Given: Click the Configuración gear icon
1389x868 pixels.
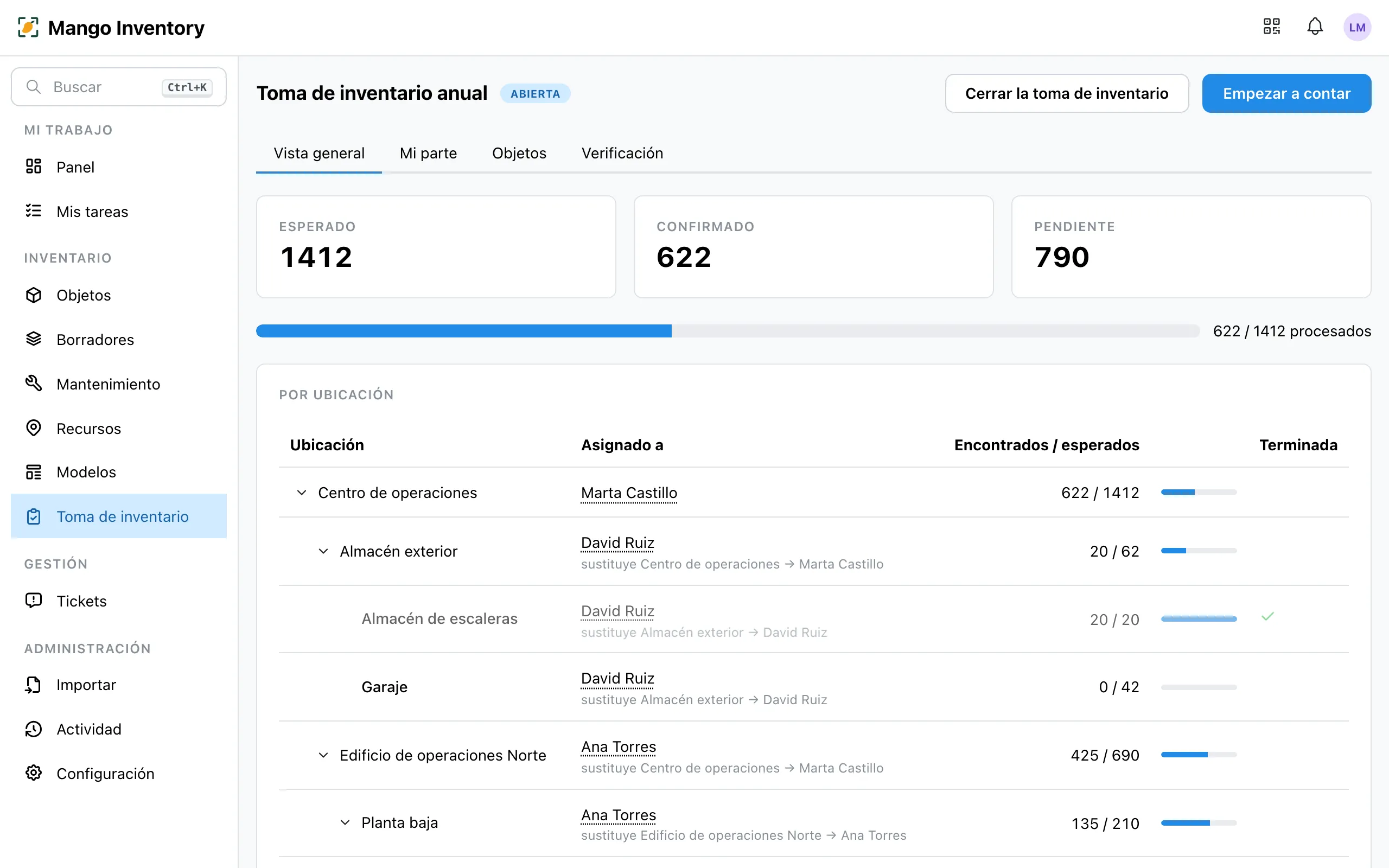Looking at the screenshot, I should [34, 773].
